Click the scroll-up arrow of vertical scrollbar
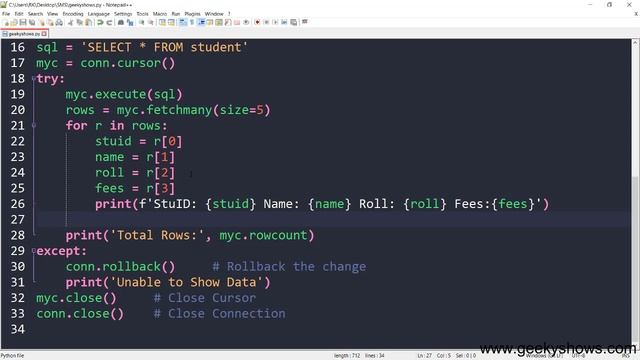The width and height of the screenshot is (640, 360). (x=635, y=42)
